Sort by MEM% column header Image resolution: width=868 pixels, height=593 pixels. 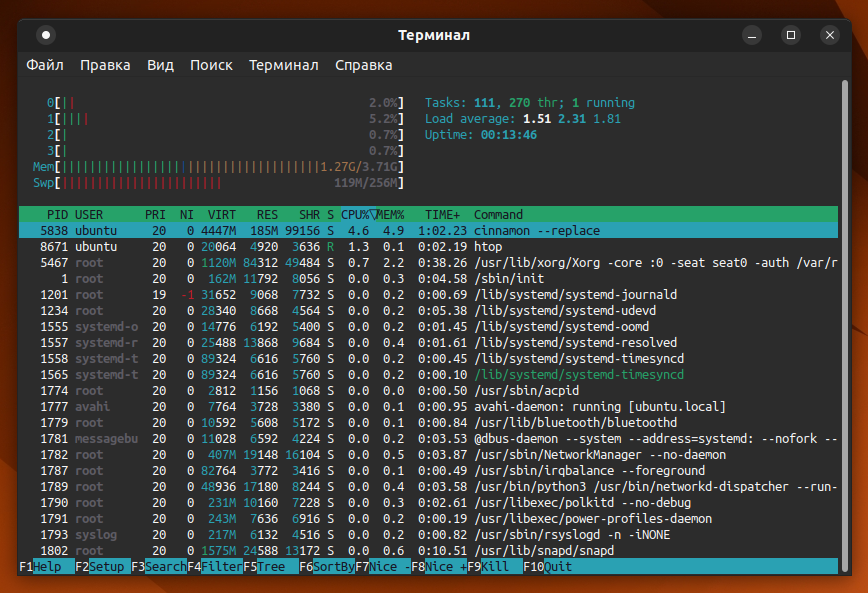pyautogui.click(x=390, y=214)
